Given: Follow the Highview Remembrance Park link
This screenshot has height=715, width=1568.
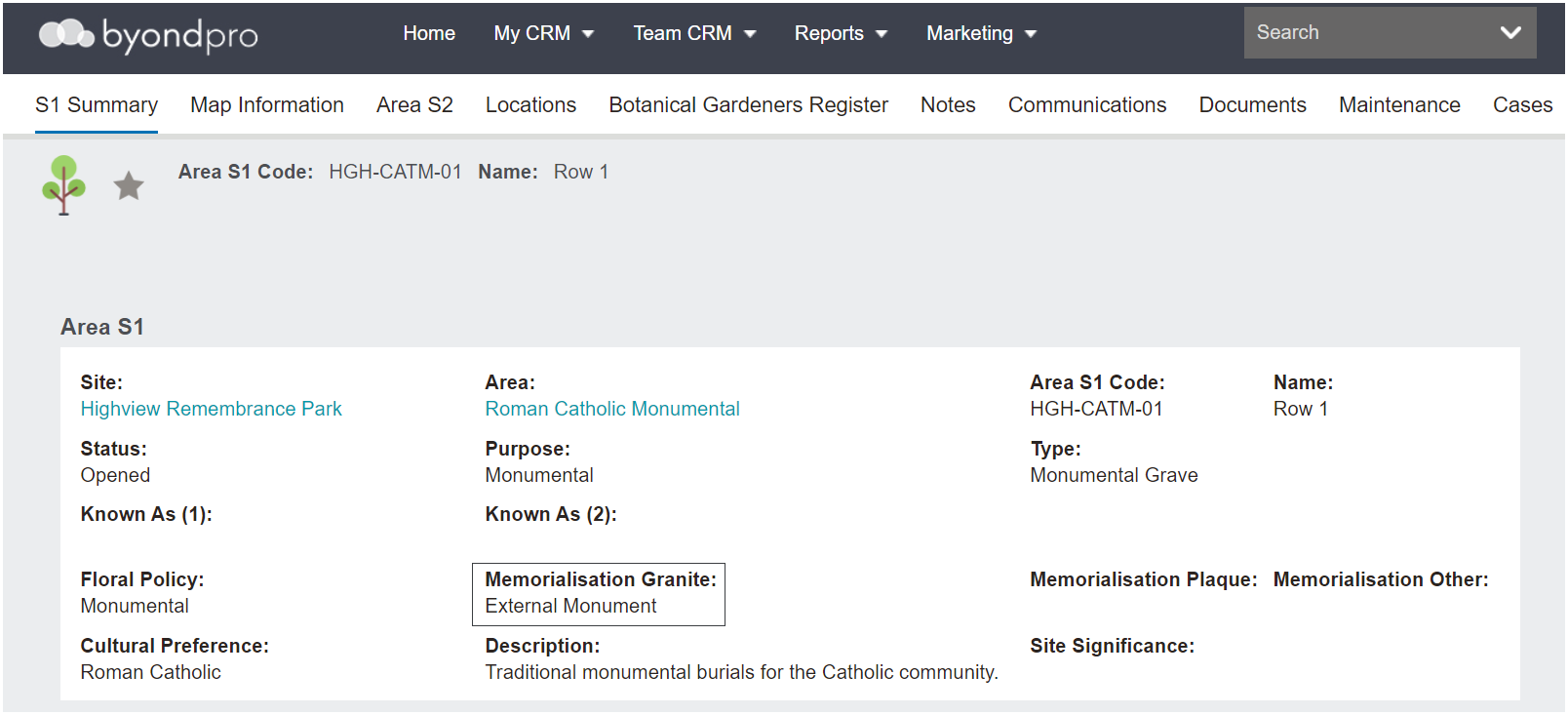Looking at the screenshot, I should click(x=211, y=409).
